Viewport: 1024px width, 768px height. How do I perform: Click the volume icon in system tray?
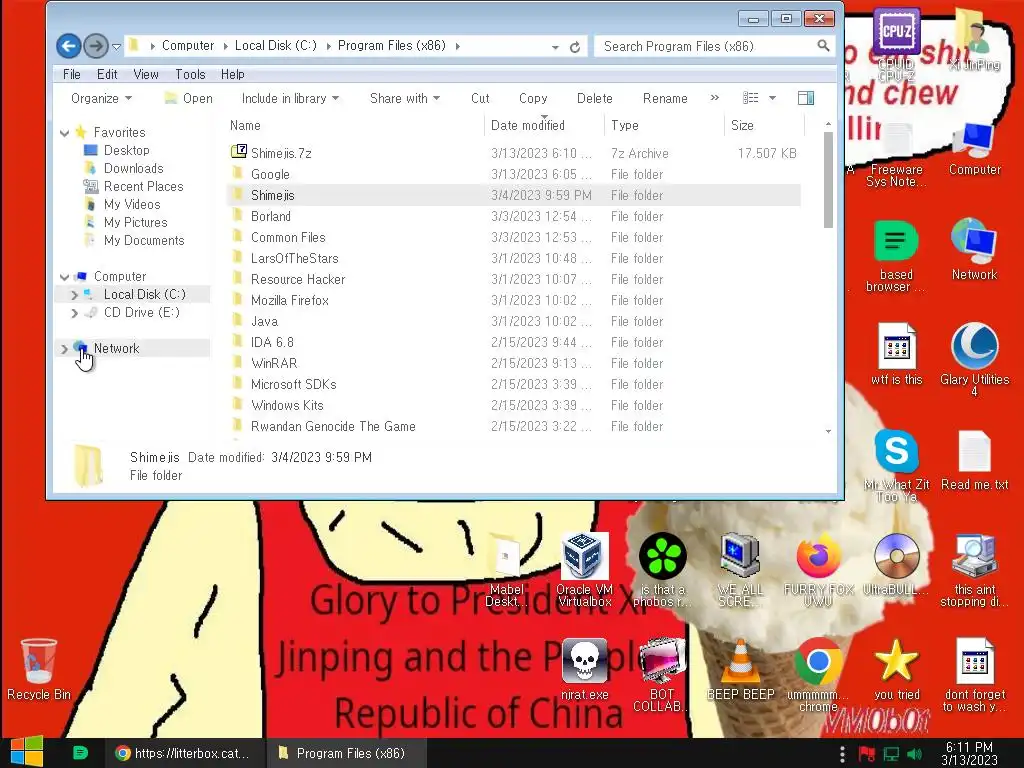point(914,754)
